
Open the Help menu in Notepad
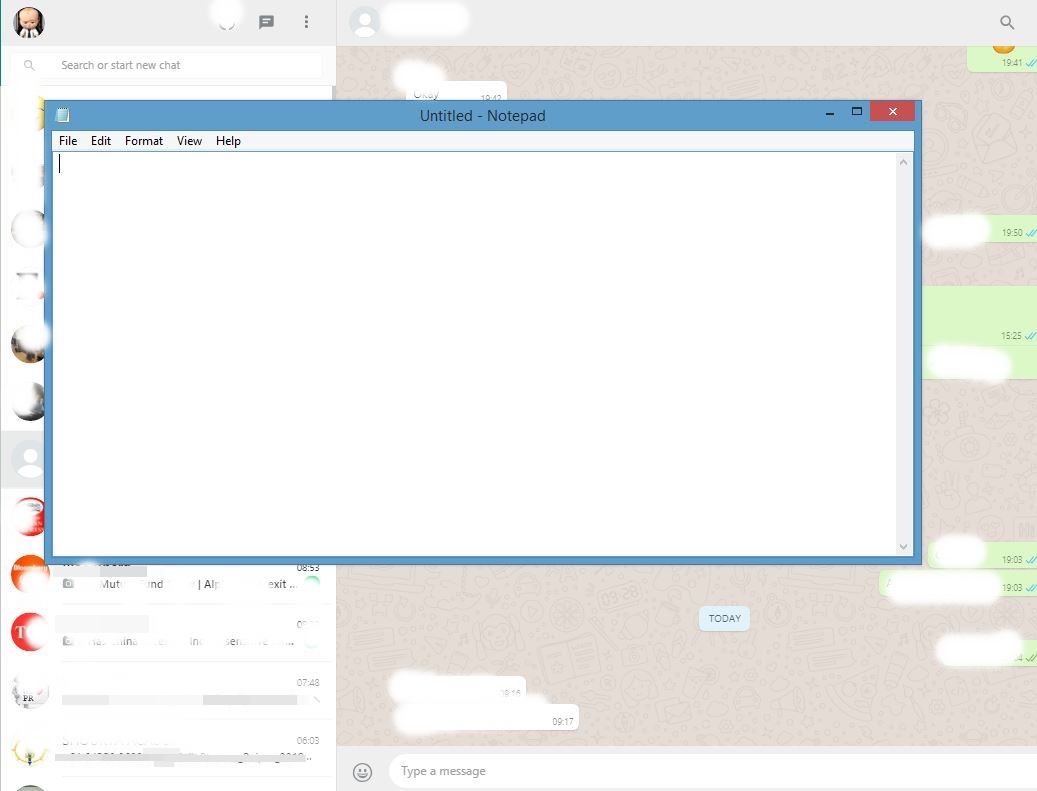click(228, 141)
